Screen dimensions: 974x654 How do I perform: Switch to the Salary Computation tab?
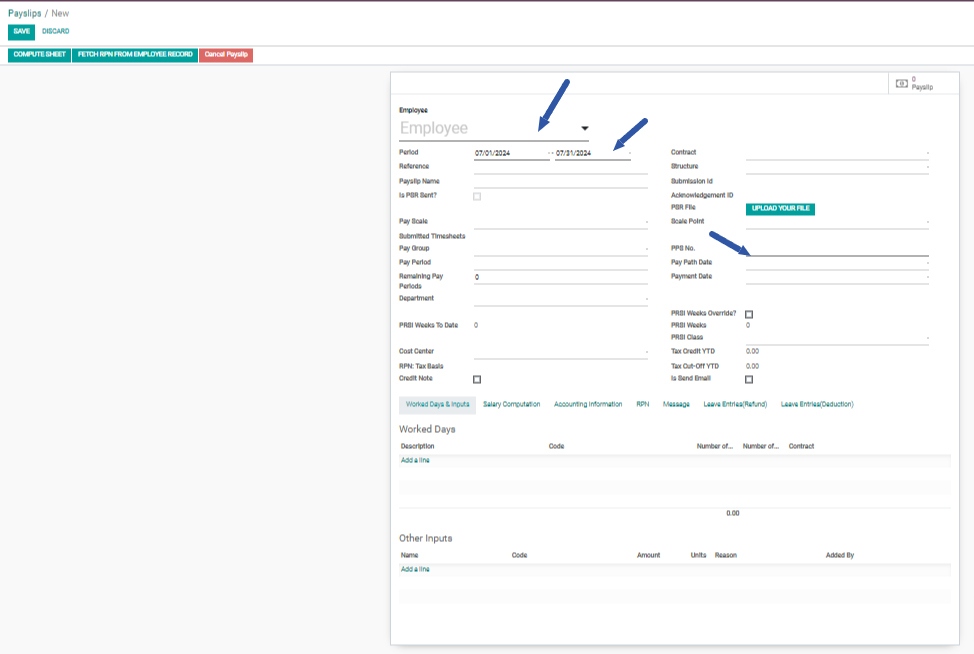pyautogui.click(x=511, y=405)
